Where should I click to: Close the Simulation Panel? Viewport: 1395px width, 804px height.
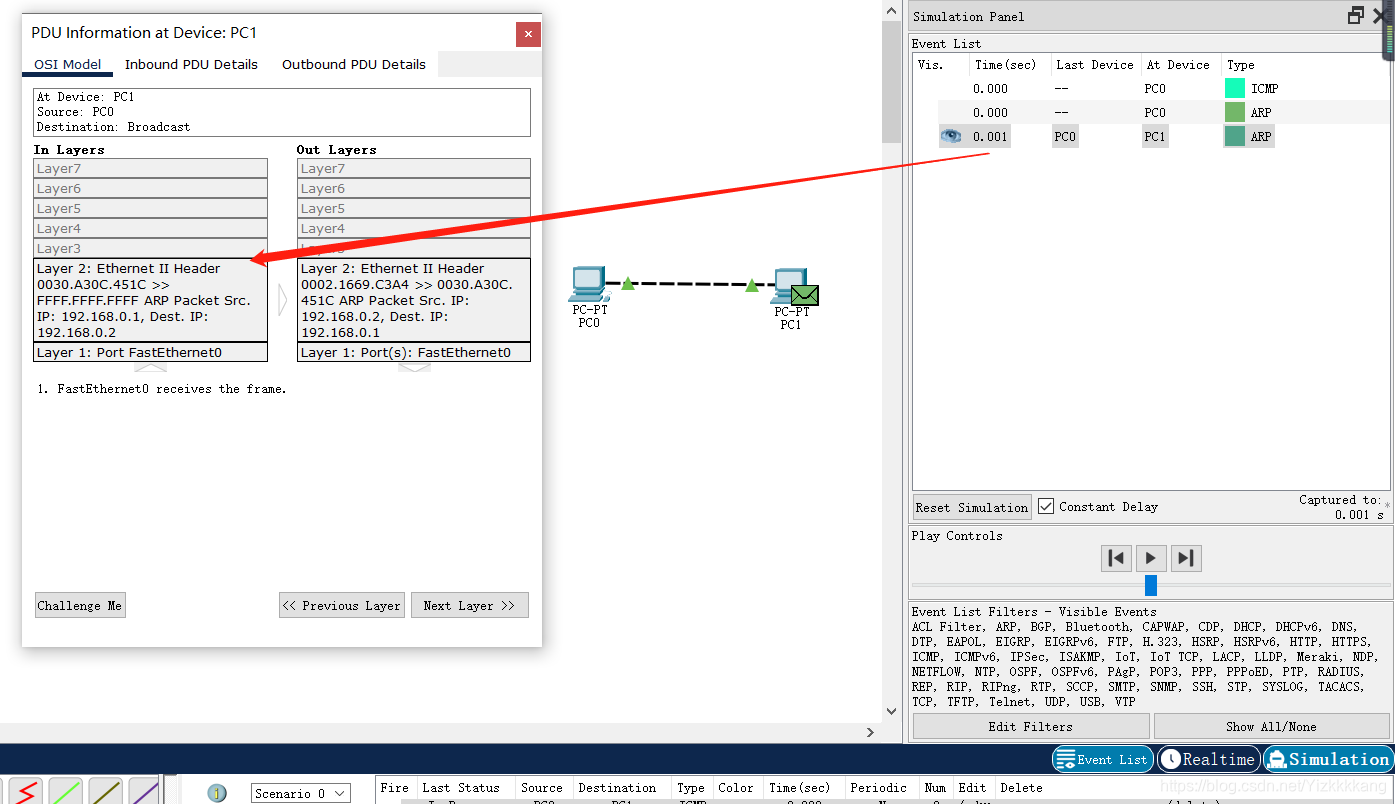(1380, 15)
